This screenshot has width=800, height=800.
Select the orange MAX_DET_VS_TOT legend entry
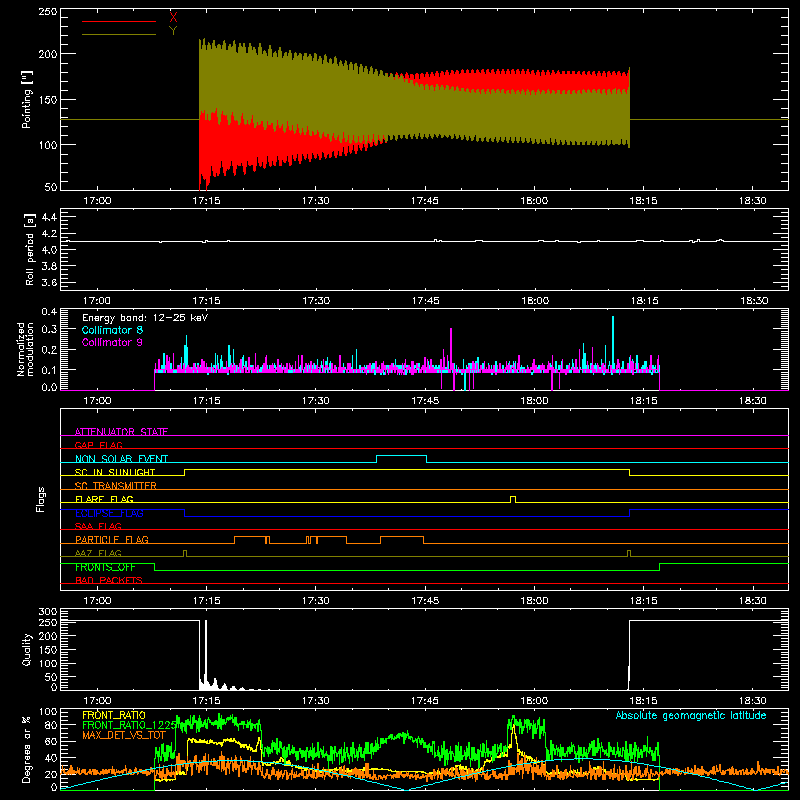124,735
